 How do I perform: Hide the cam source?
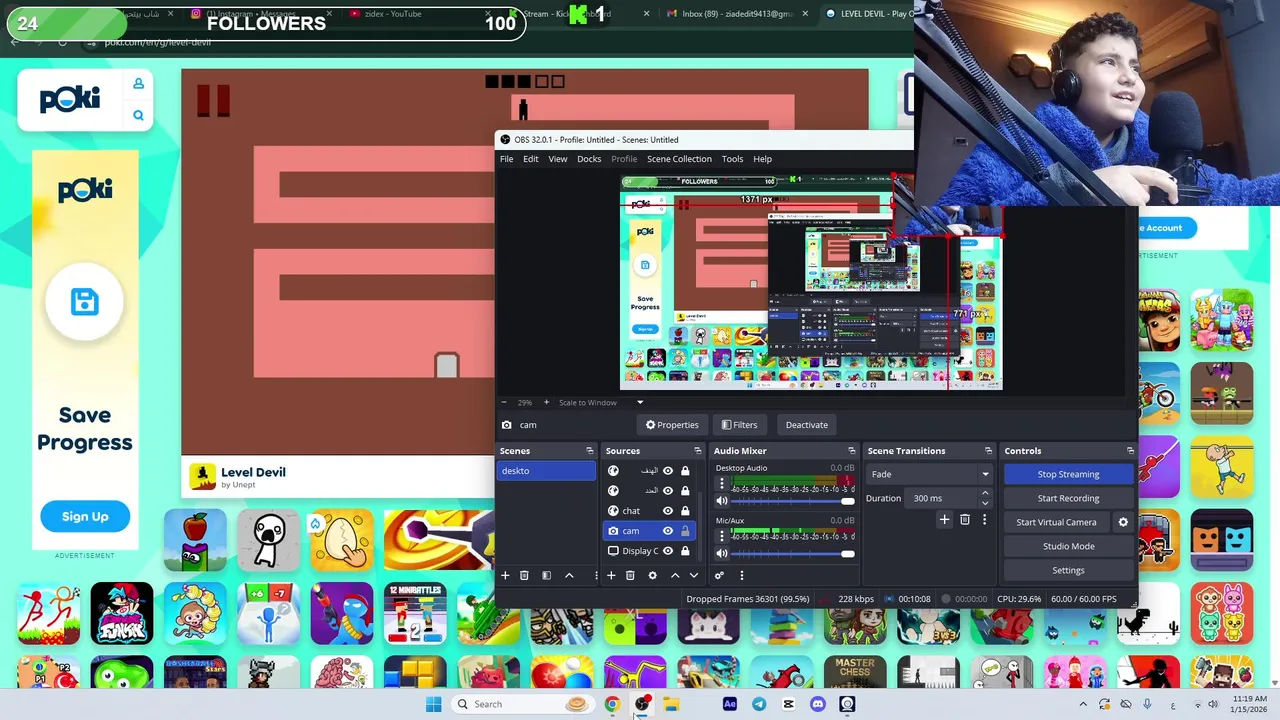668,531
